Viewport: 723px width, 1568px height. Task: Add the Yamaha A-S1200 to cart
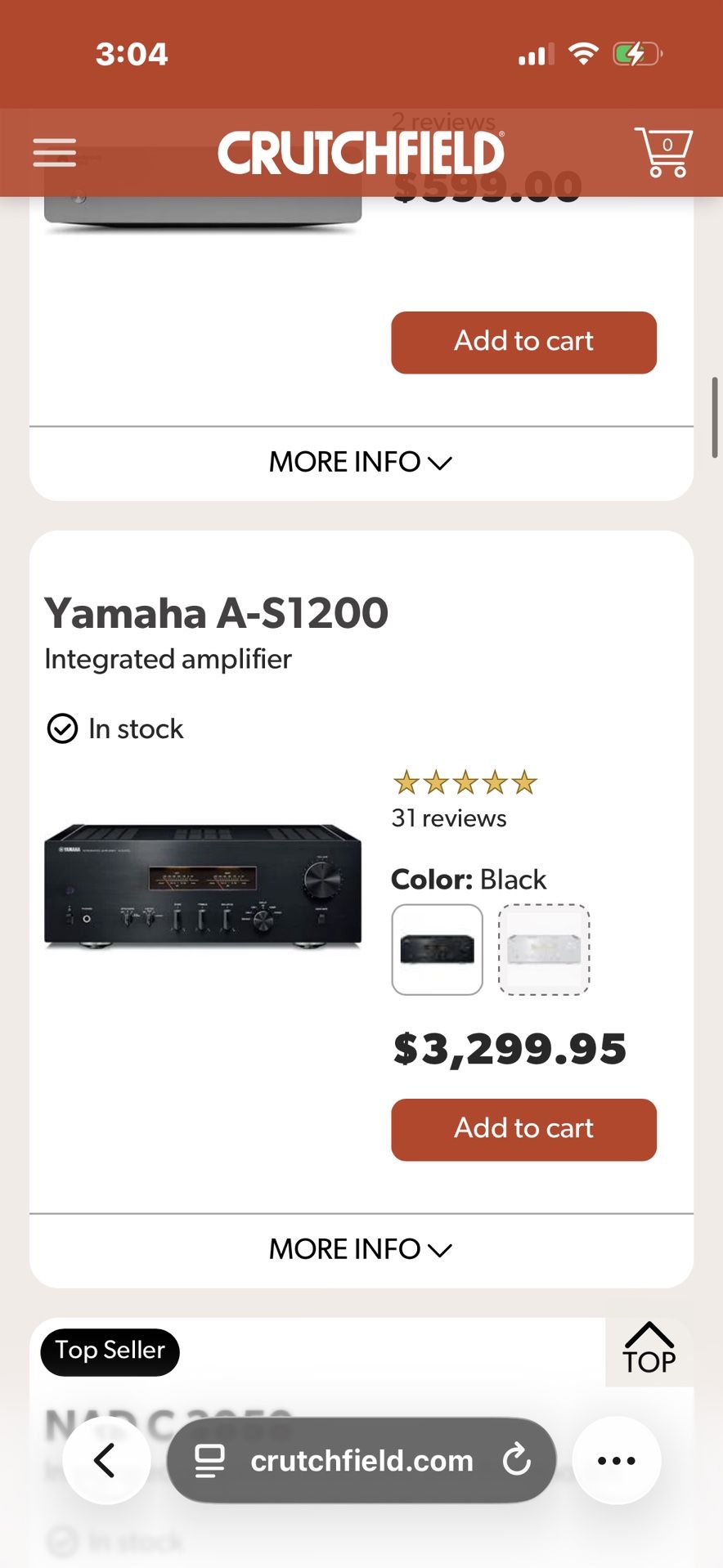click(523, 1130)
